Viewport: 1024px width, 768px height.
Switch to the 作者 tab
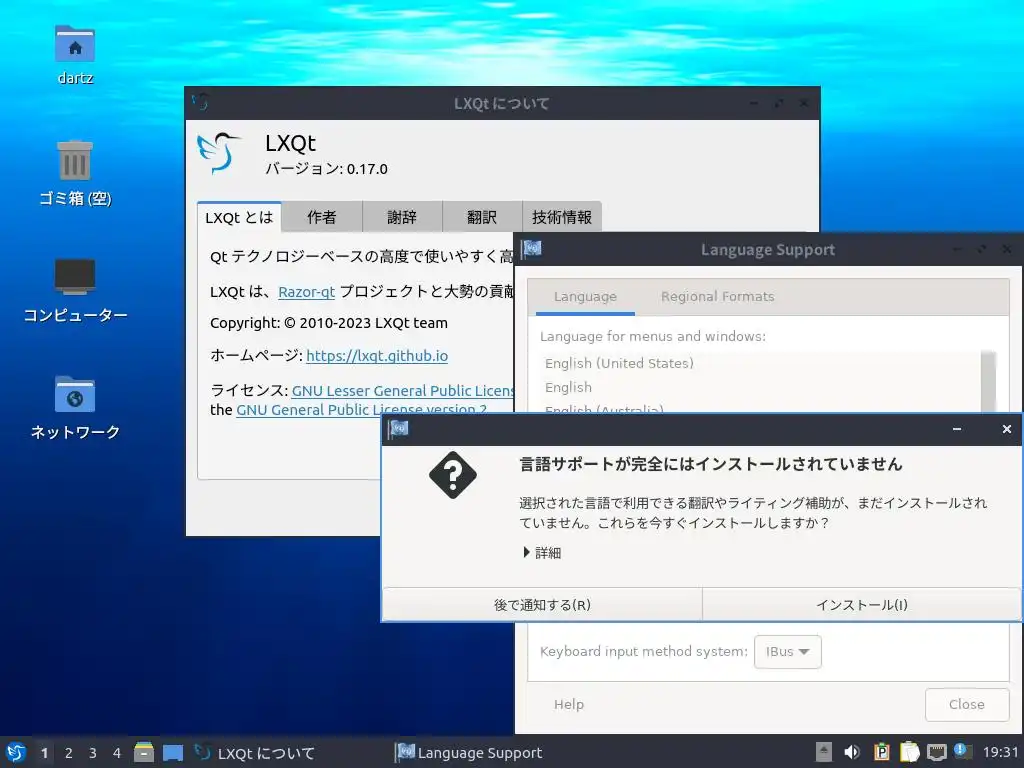point(322,217)
